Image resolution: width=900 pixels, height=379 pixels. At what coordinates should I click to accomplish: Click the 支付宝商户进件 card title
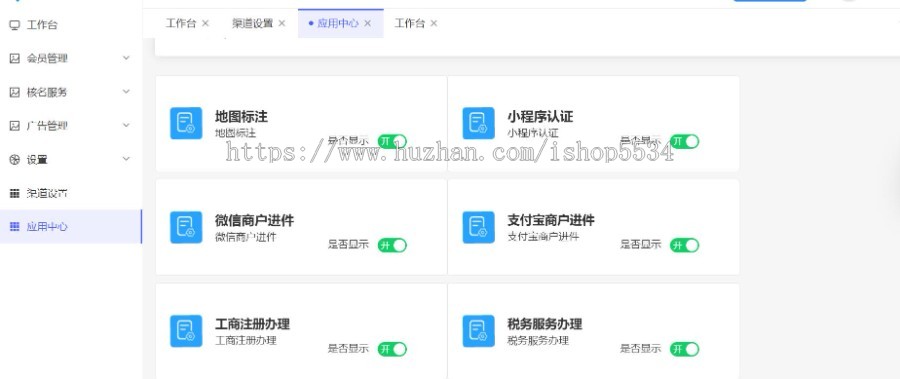pos(550,221)
